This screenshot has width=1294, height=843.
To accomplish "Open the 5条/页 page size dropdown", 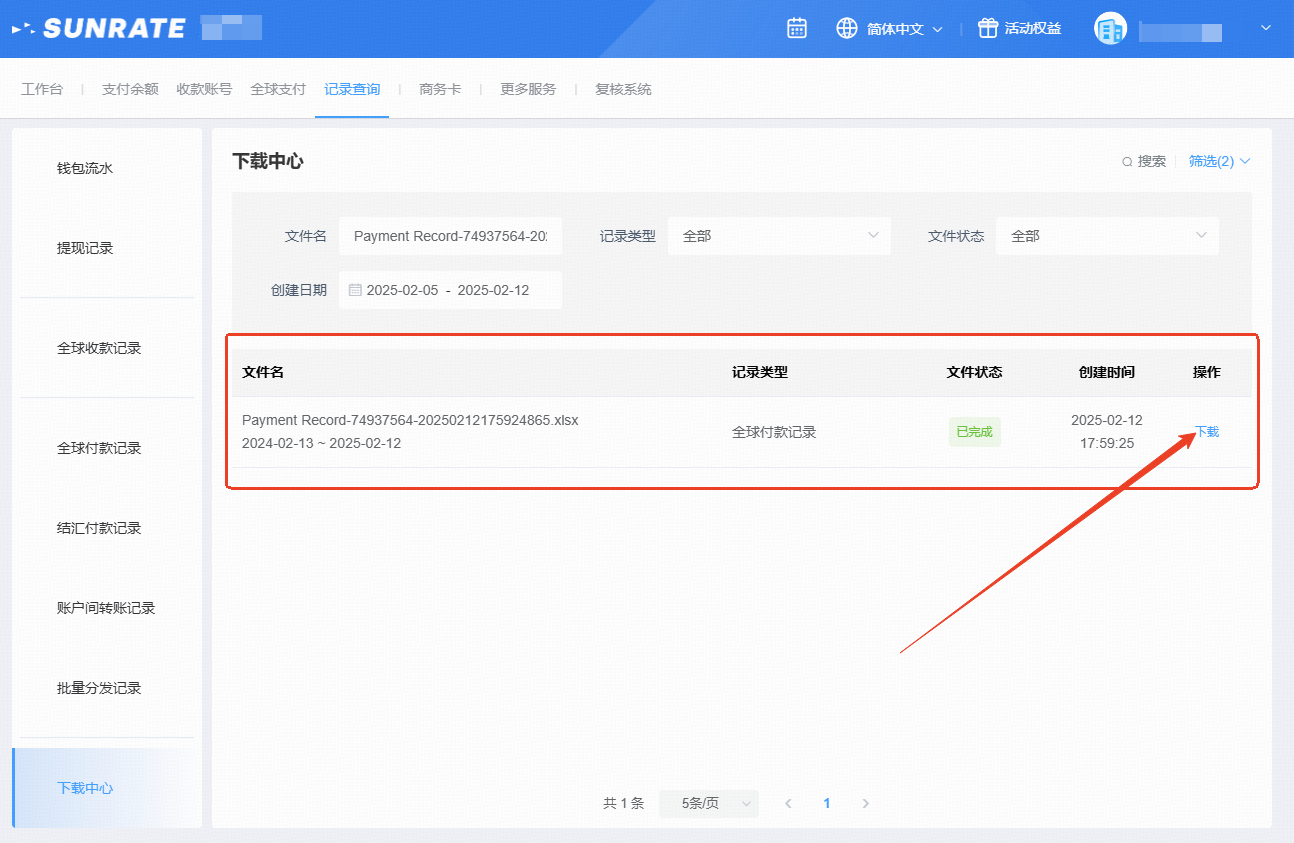I will (708, 803).
